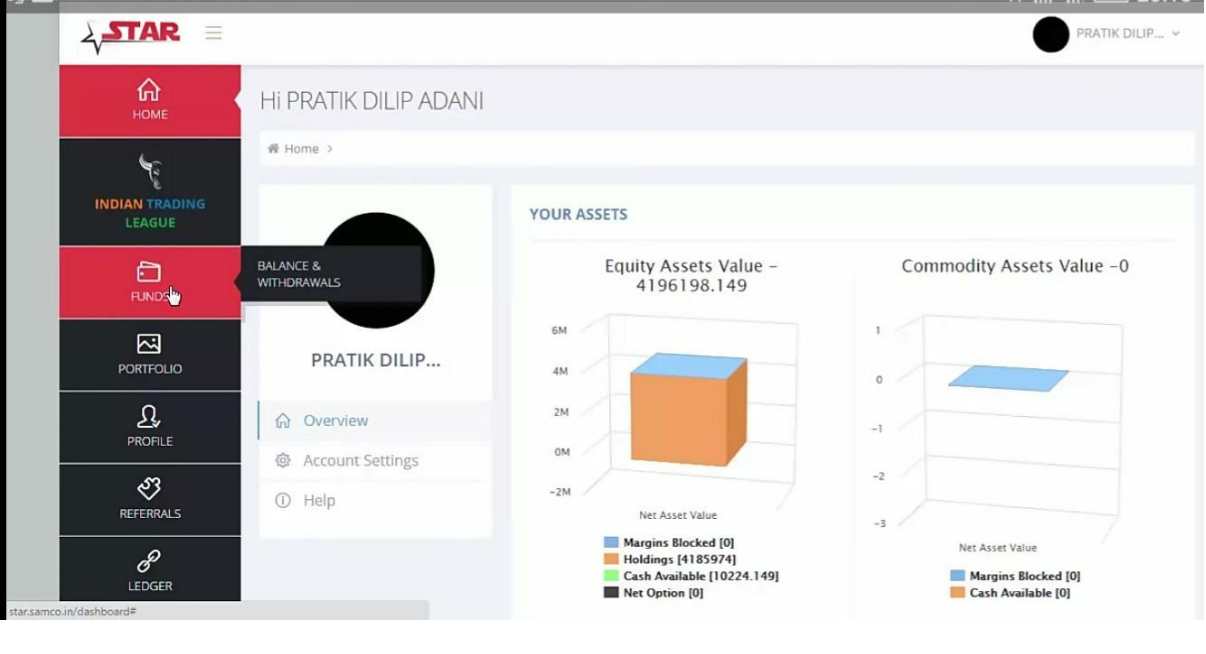The height and width of the screenshot is (654, 1206).
Task: Switch to the Overview tab
Action: (335, 421)
